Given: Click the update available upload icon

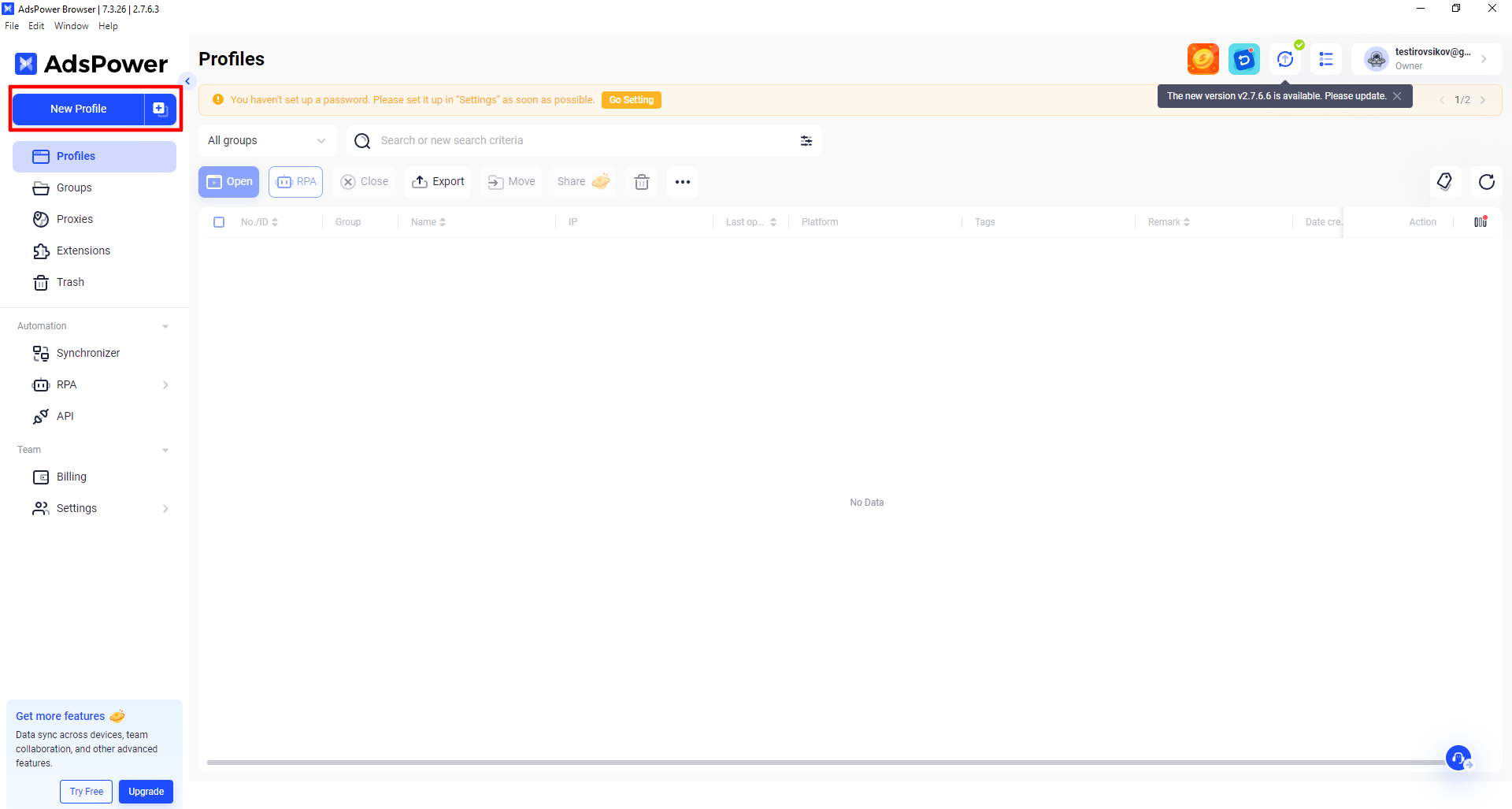Looking at the screenshot, I should pos(1285,59).
